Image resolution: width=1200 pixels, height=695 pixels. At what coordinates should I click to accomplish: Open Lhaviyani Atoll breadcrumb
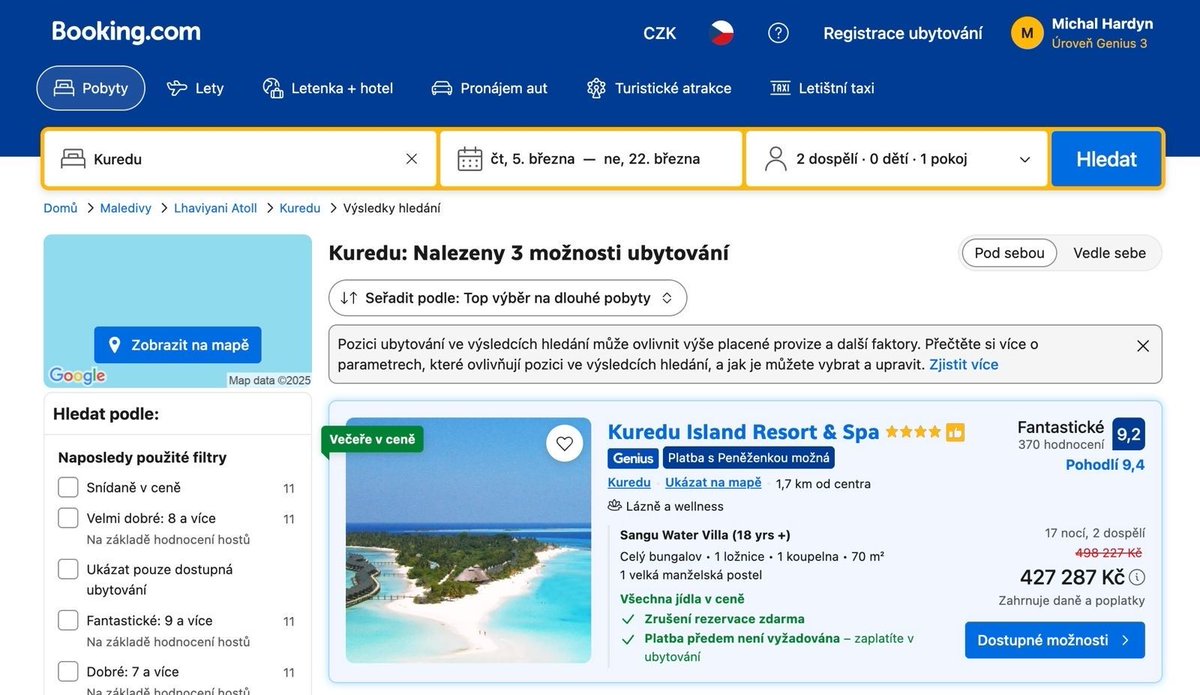tap(215, 208)
